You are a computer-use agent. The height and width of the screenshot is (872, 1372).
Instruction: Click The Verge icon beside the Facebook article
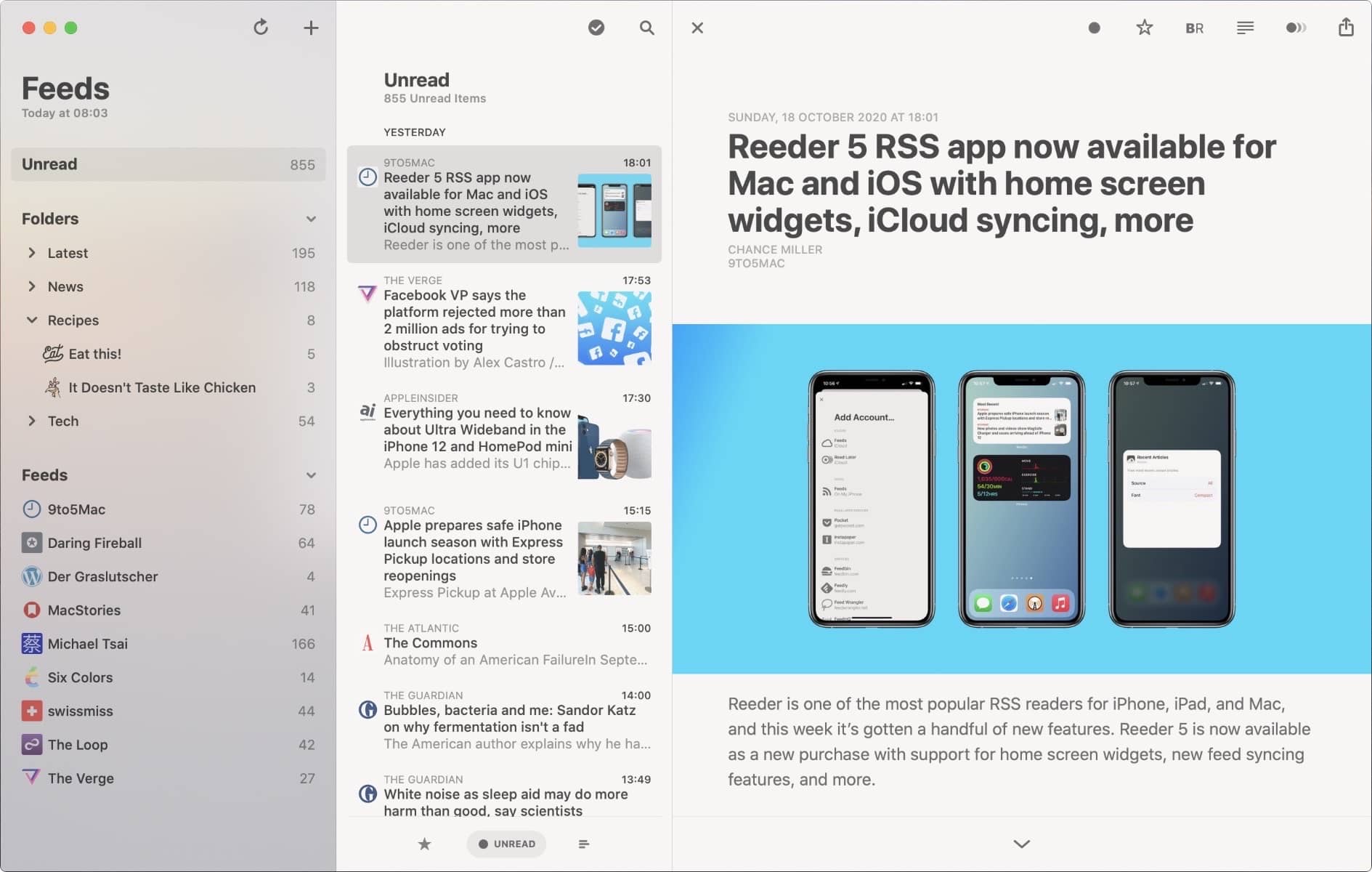click(368, 294)
